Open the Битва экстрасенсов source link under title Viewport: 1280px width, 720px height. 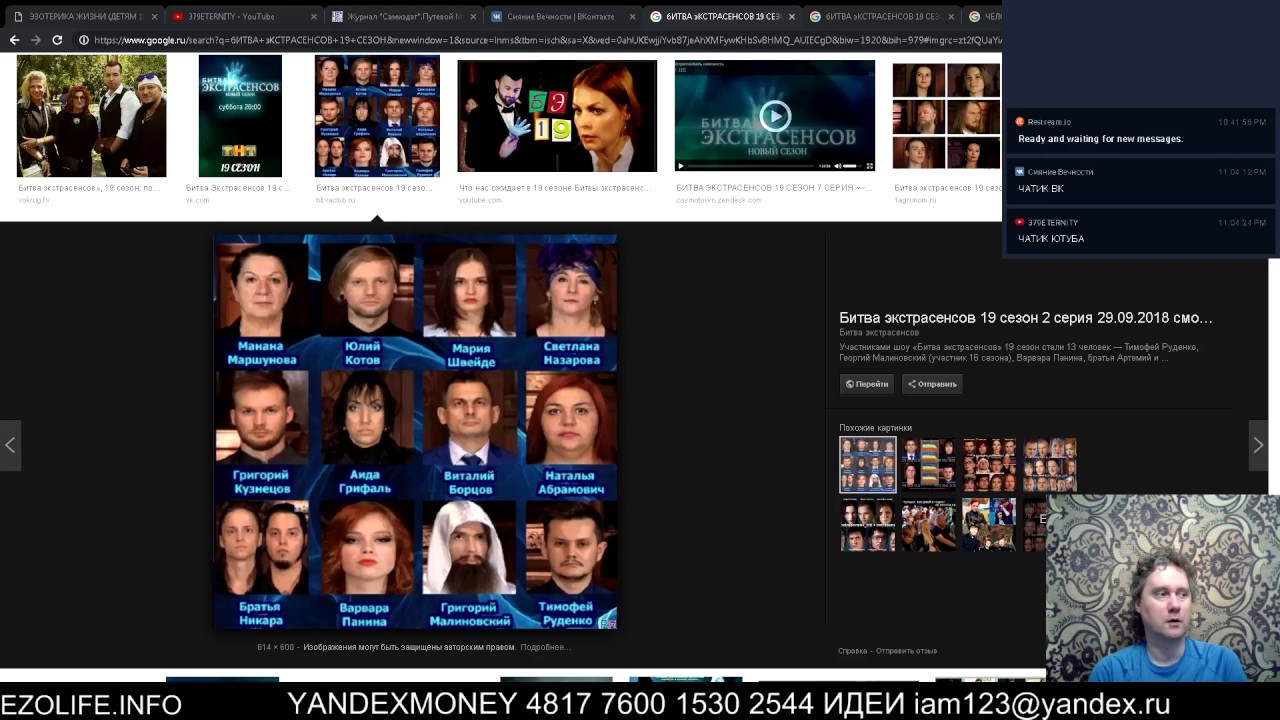(x=879, y=332)
